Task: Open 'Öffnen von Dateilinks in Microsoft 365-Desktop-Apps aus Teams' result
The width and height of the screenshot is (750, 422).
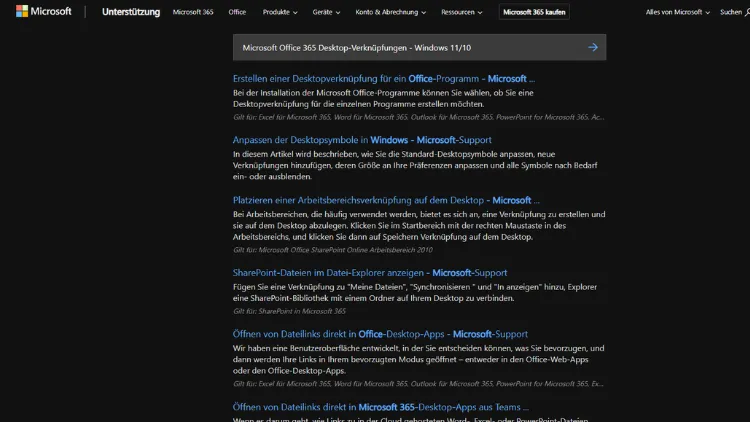Action: click(381, 407)
